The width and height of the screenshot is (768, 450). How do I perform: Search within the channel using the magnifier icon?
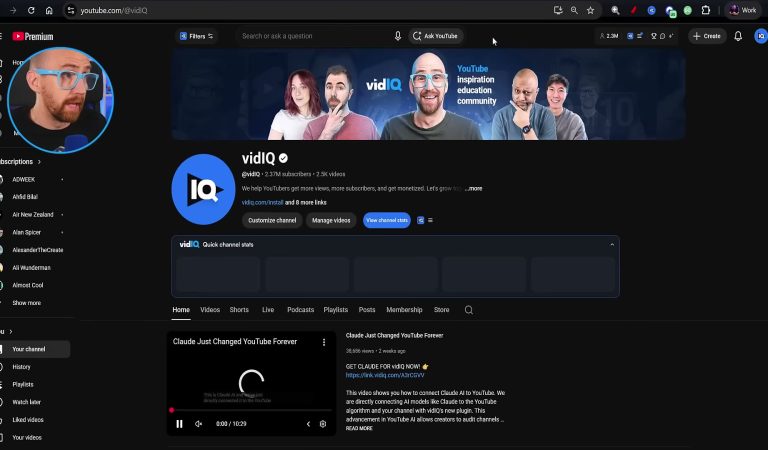[x=469, y=310]
